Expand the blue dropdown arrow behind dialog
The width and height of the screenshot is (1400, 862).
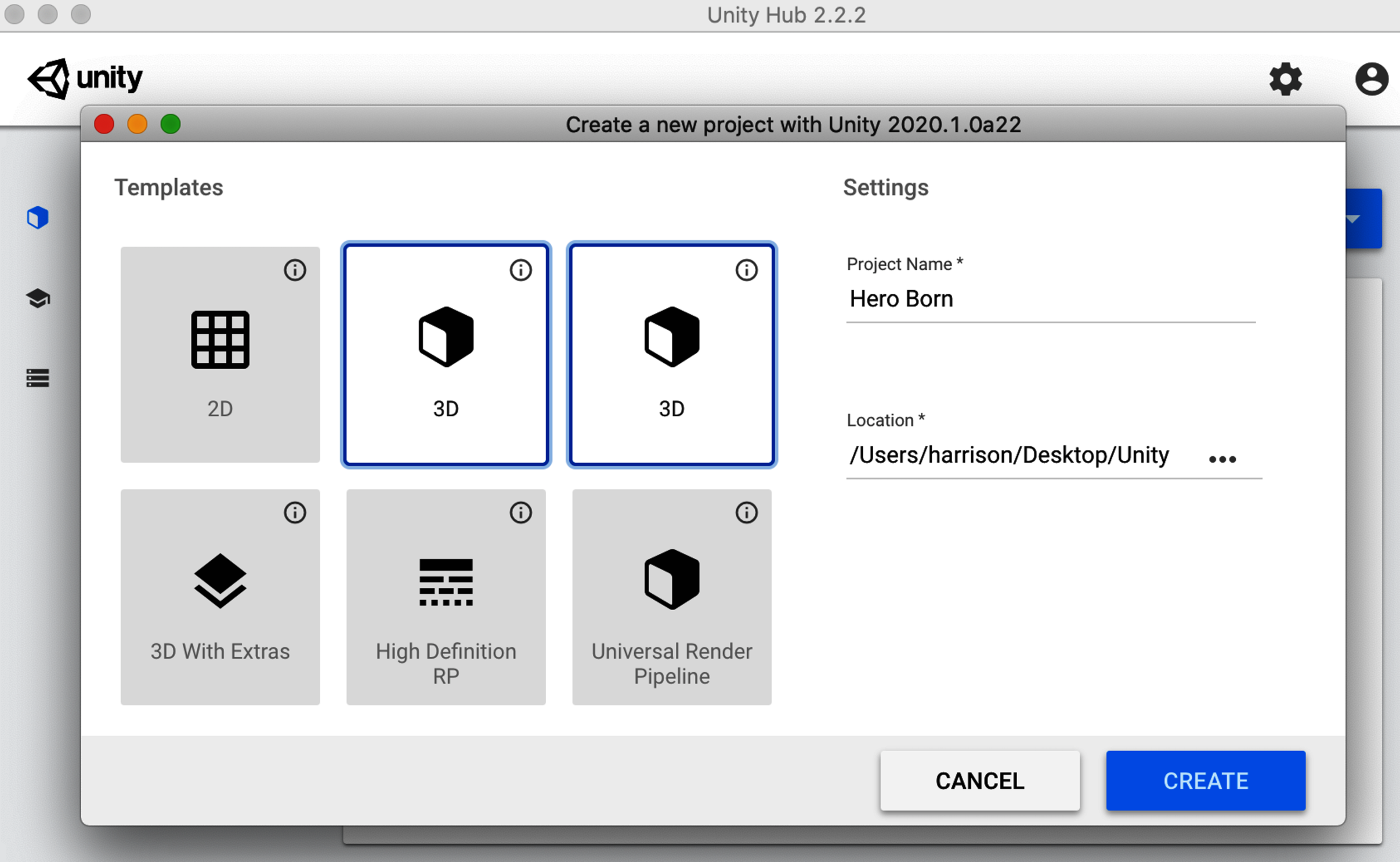click(x=1363, y=219)
